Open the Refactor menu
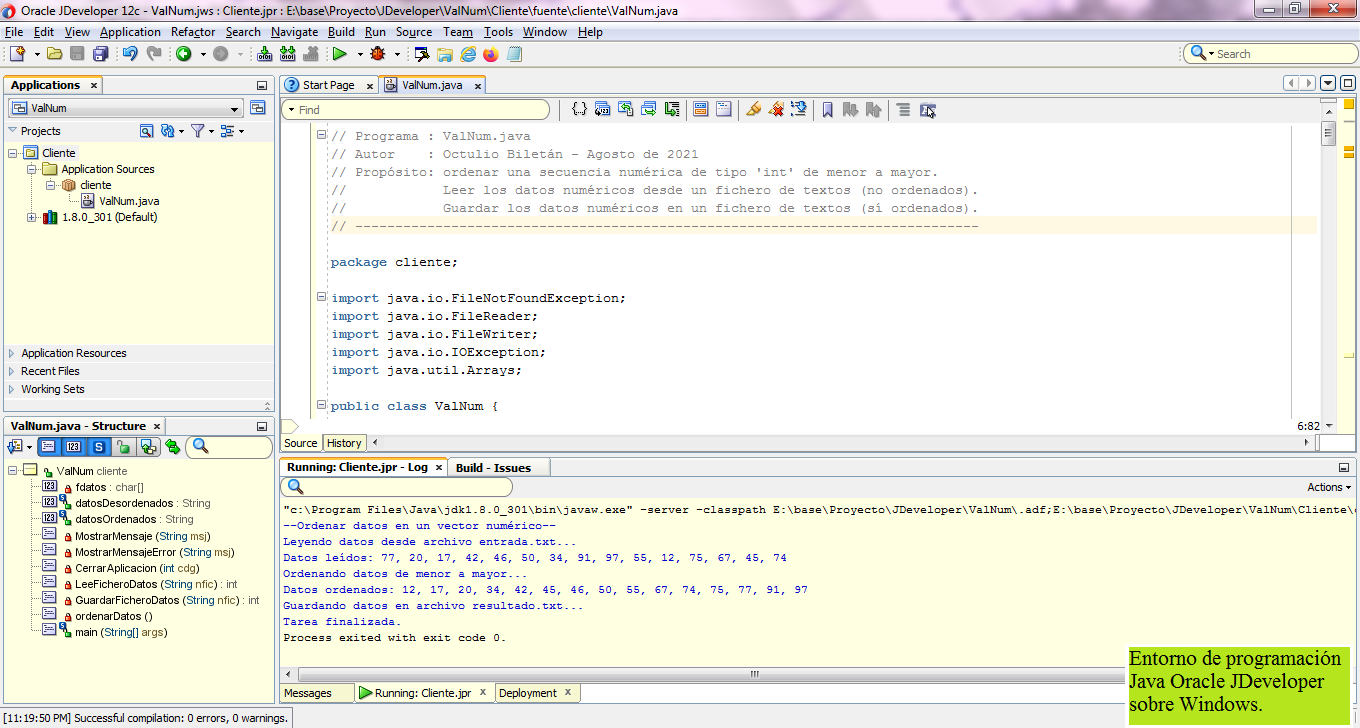Viewport: 1360px width, 728px height. tap(192, 32)
